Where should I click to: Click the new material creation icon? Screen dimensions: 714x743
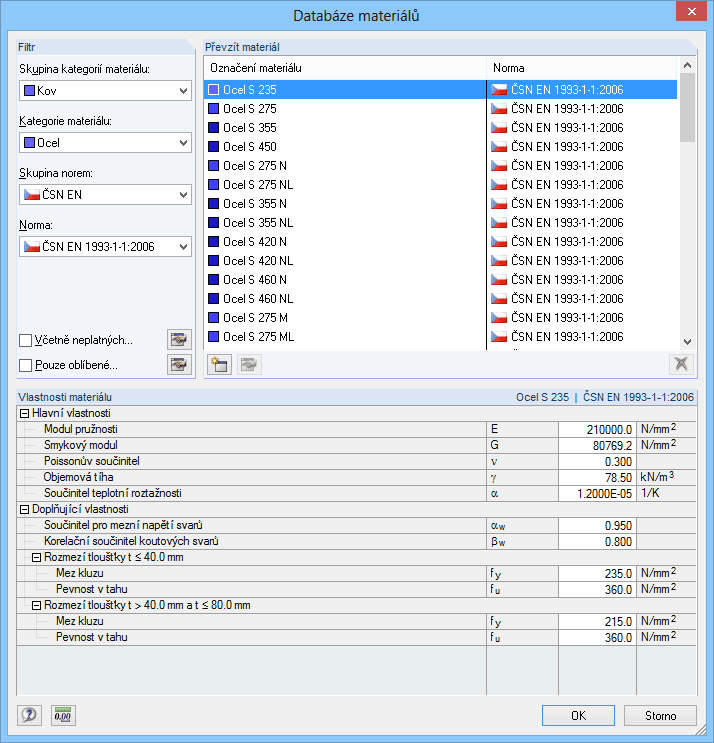219,364
